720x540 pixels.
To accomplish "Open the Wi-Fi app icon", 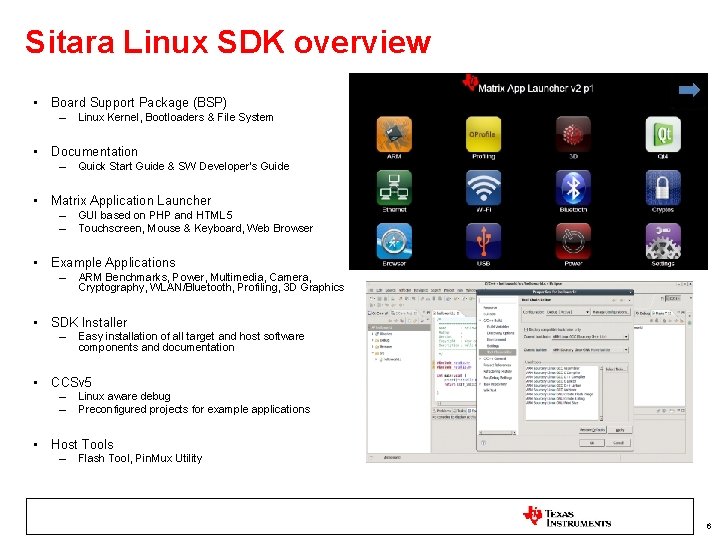I will coord(483,187).
